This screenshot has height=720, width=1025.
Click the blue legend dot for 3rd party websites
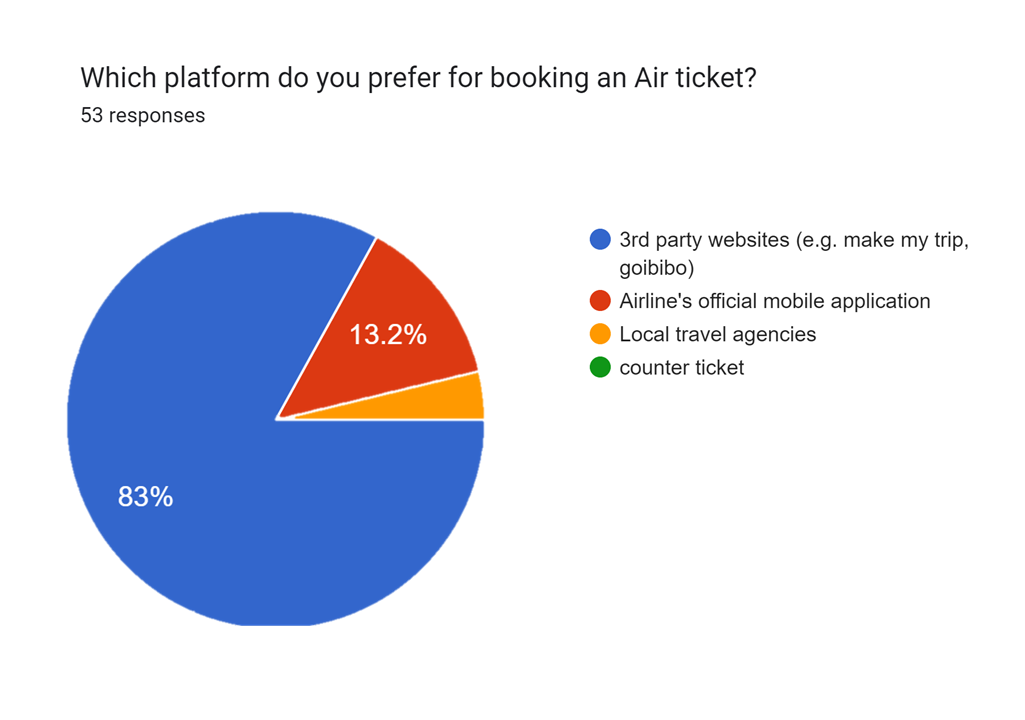tap(600, 239)
